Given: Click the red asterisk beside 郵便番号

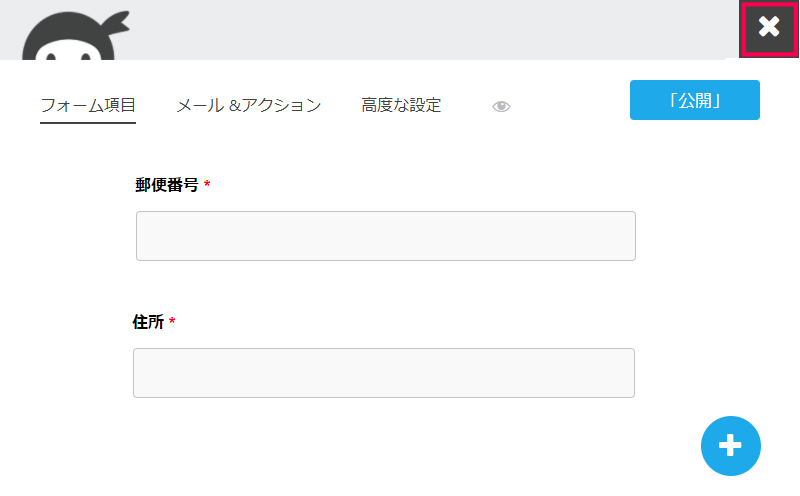Looking at the screenshot, I should click(x=207, y=184).
